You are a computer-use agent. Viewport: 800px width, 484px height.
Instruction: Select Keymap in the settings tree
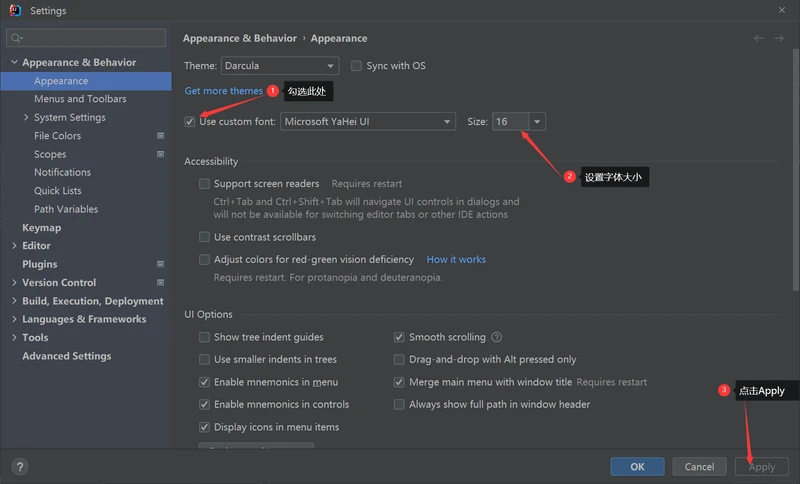(41, 228)
